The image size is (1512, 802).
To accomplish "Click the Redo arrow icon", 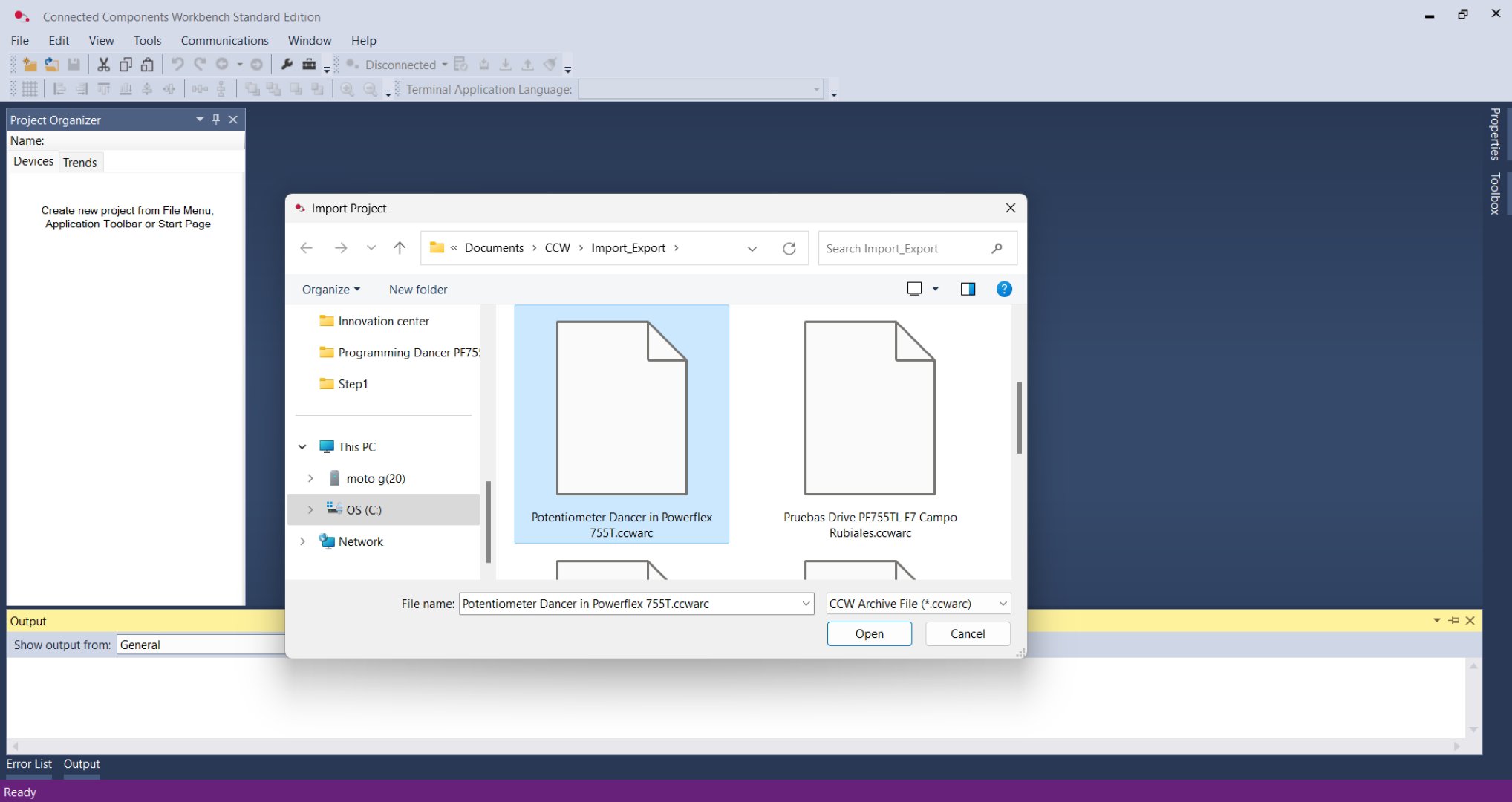I will (x=200, y=65).
